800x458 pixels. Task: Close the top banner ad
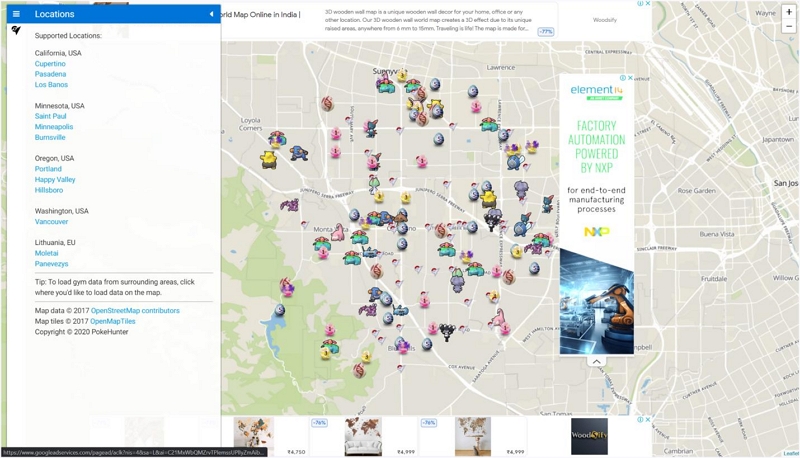coord(647,4)
